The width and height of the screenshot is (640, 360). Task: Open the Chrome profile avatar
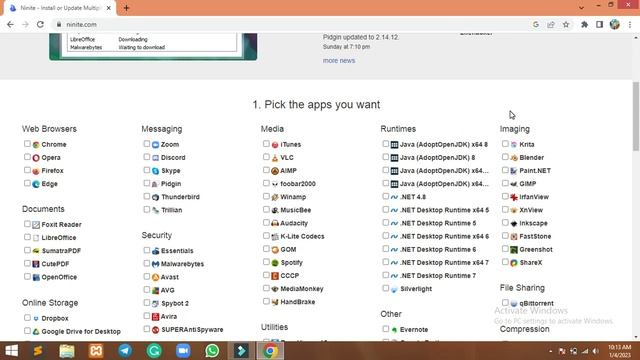tap(615, 24)
